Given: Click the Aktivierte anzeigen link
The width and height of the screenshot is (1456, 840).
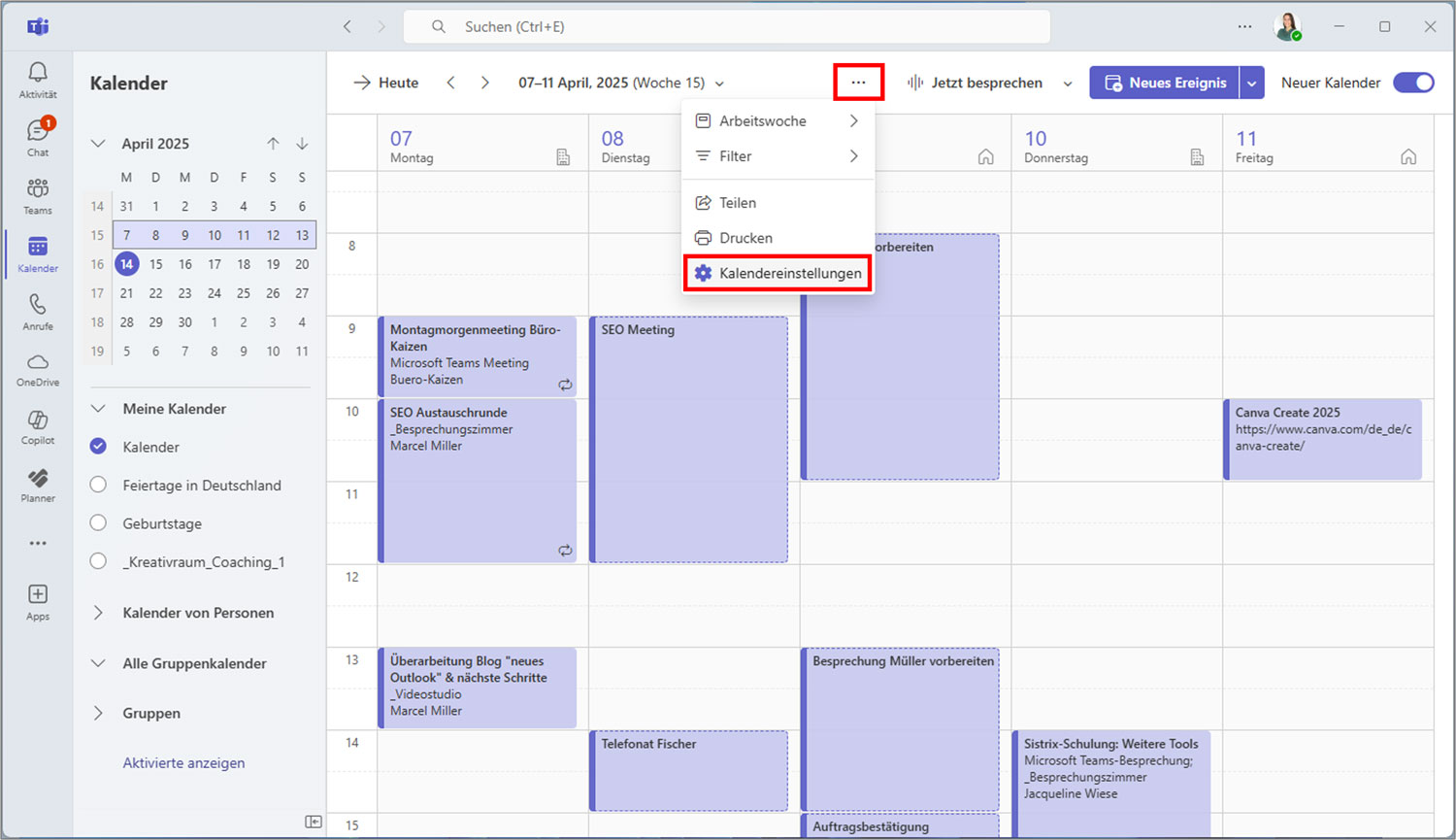Looking at the screenshot, I should click(183, 762).
